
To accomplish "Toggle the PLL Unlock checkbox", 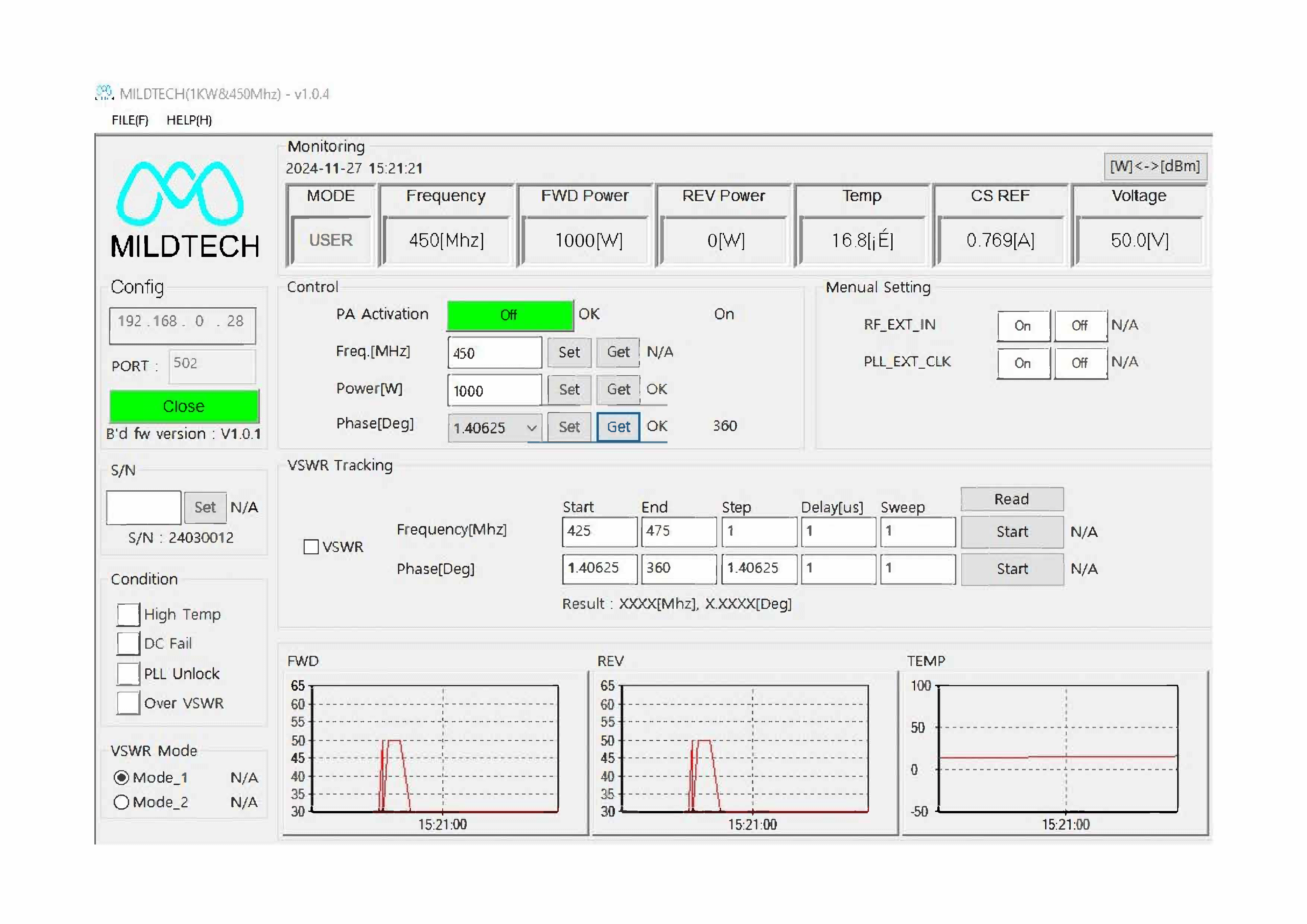I will (128, 674).
